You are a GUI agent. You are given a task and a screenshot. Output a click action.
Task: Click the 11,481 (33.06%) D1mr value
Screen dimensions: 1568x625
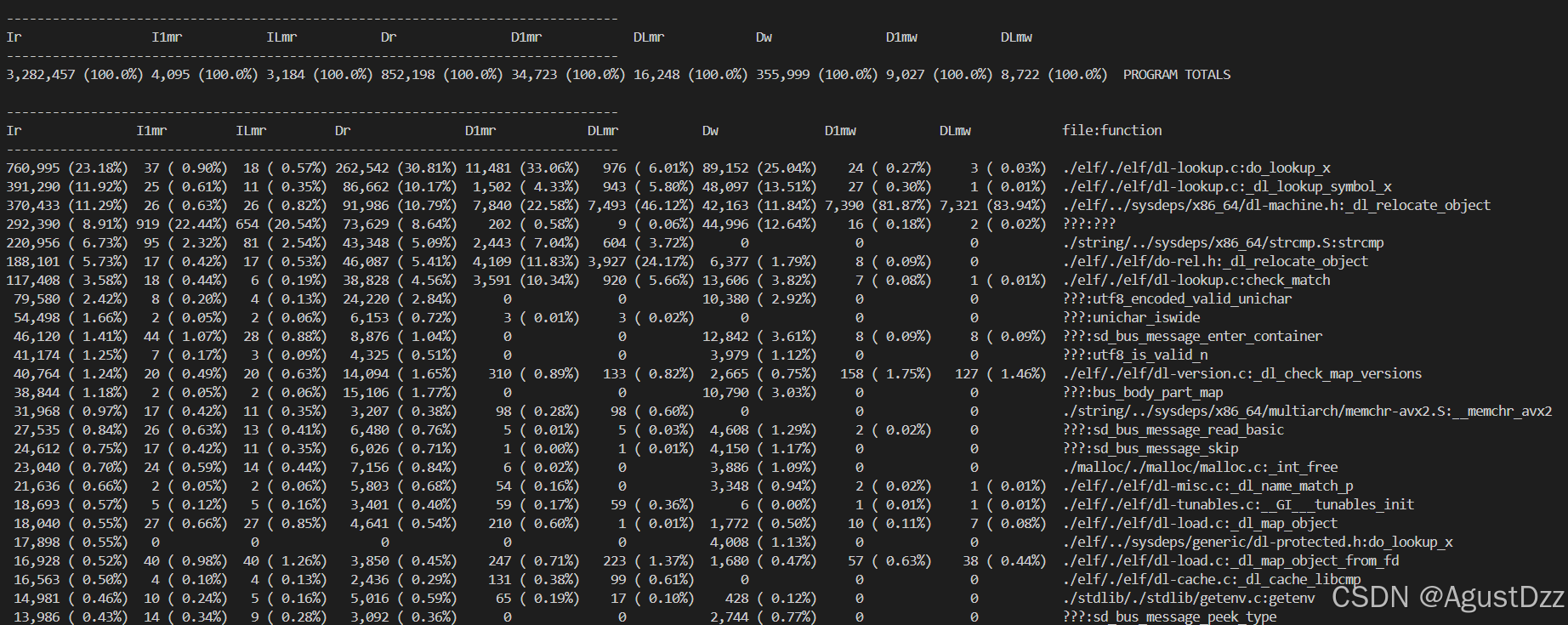tap(522, 168)
